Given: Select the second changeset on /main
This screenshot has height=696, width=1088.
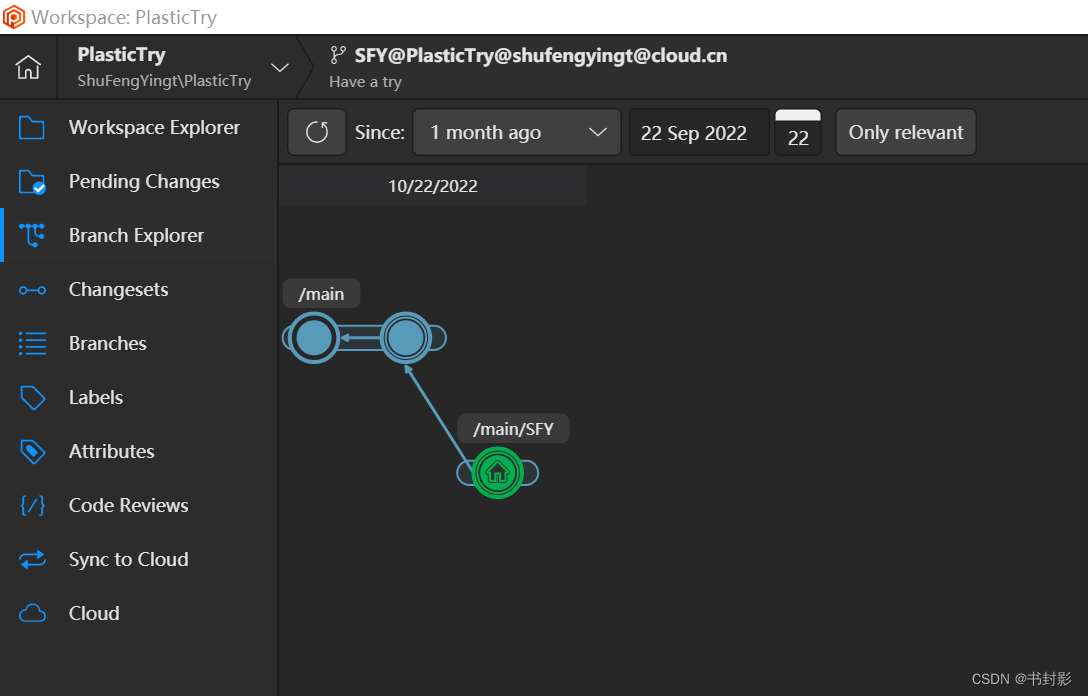Looking at the screenshot, I should 406,338.
